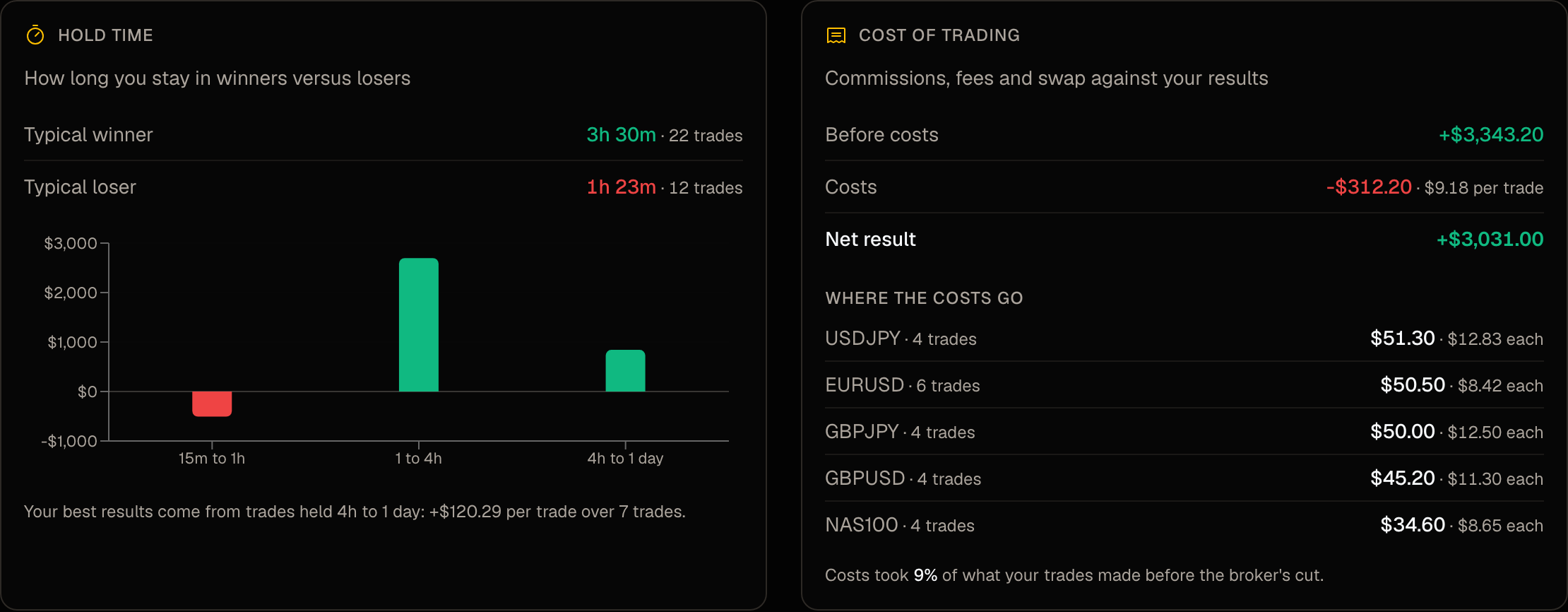This screenshot has width=1568, height=612.
Task: Click the $50.00 GBPJPY cost
Action: [x=1403, y=431]
